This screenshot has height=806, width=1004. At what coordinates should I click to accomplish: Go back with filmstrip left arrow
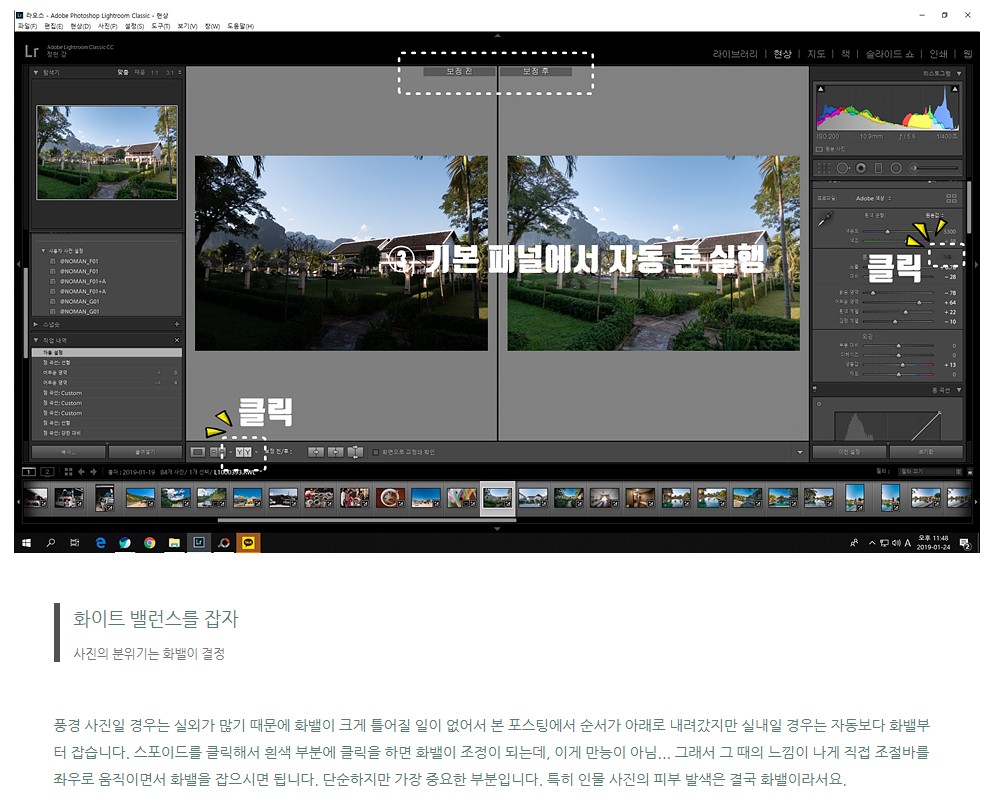81,472
